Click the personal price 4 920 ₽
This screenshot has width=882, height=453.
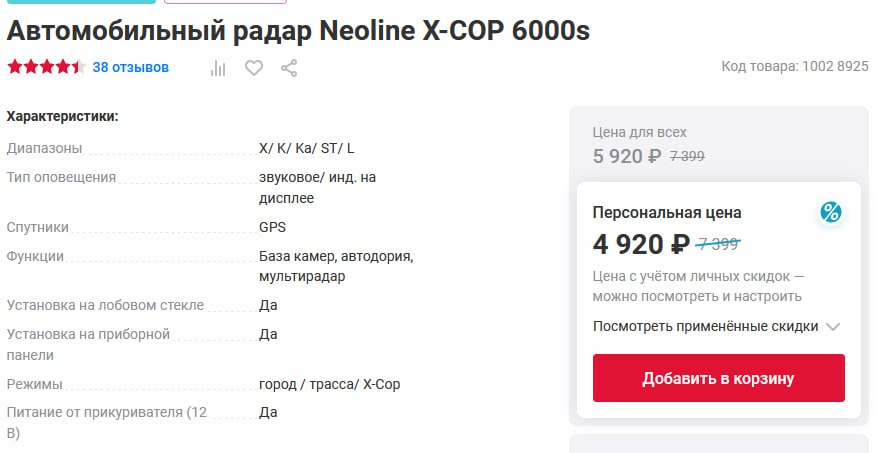click(x=641, y=244)
